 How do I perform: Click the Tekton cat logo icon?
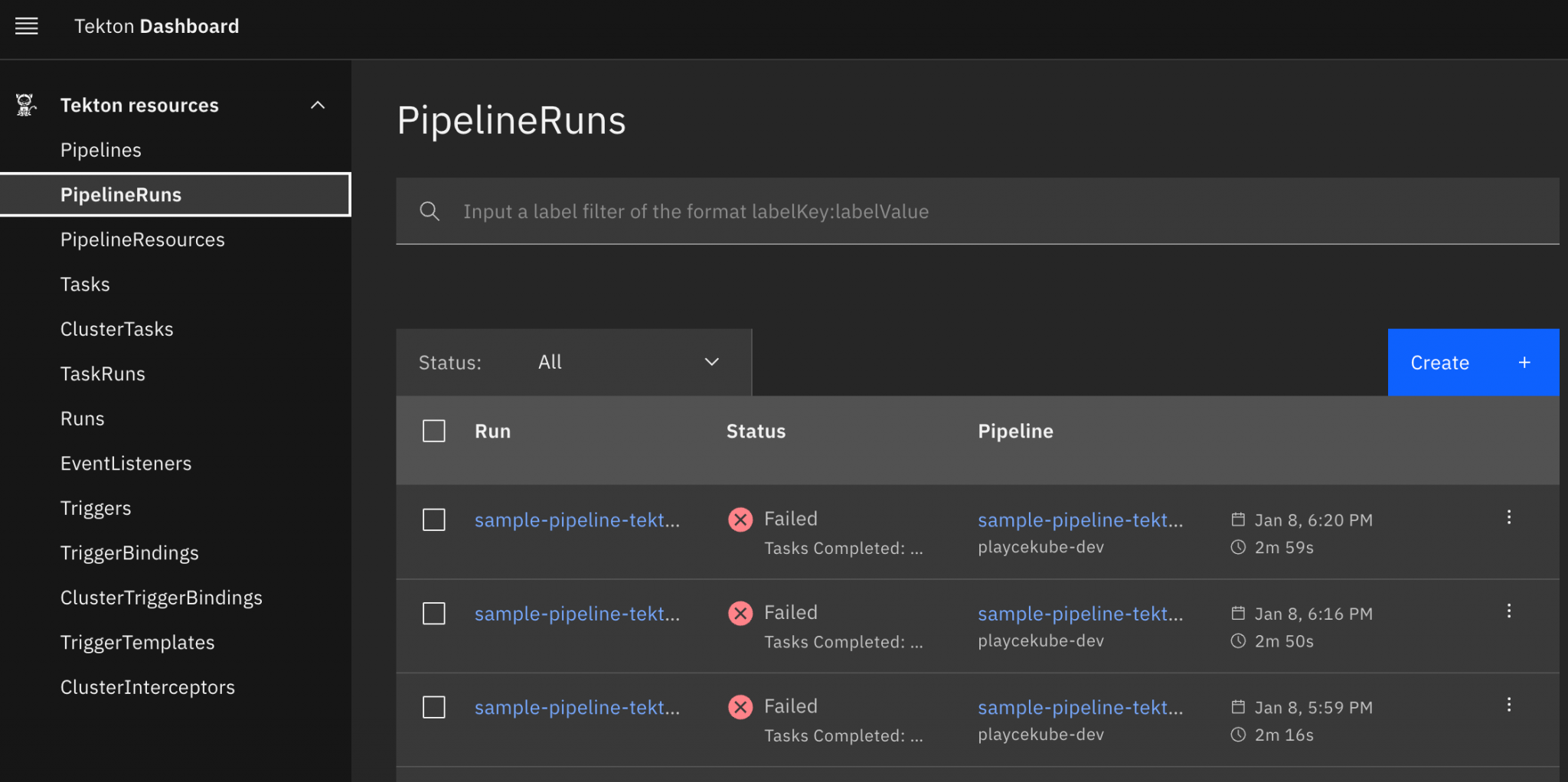(x=26, y=105)
